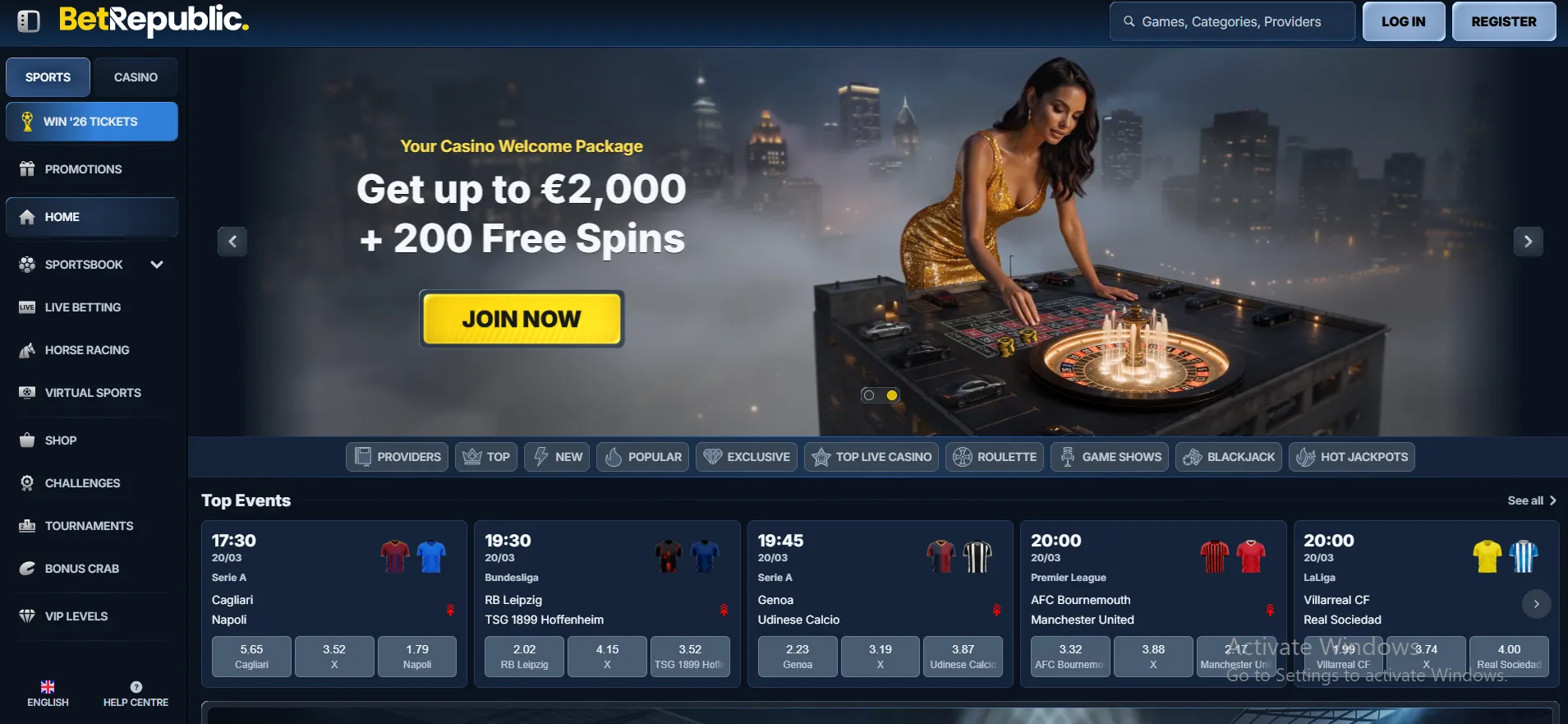The height and width of the screenshot is (724, 1568).
Task: Open the Register form
Action: (1504, 22)
